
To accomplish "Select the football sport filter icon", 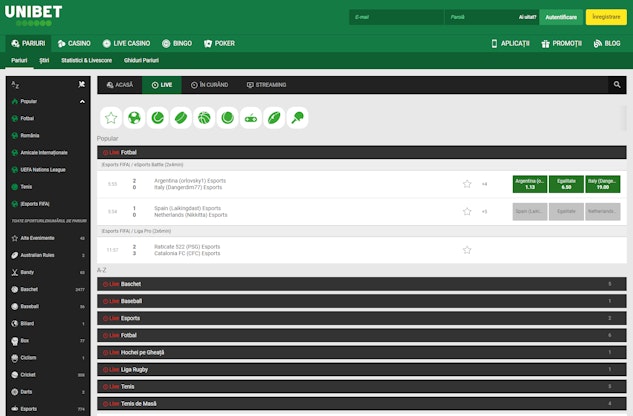I will point(134,118).
